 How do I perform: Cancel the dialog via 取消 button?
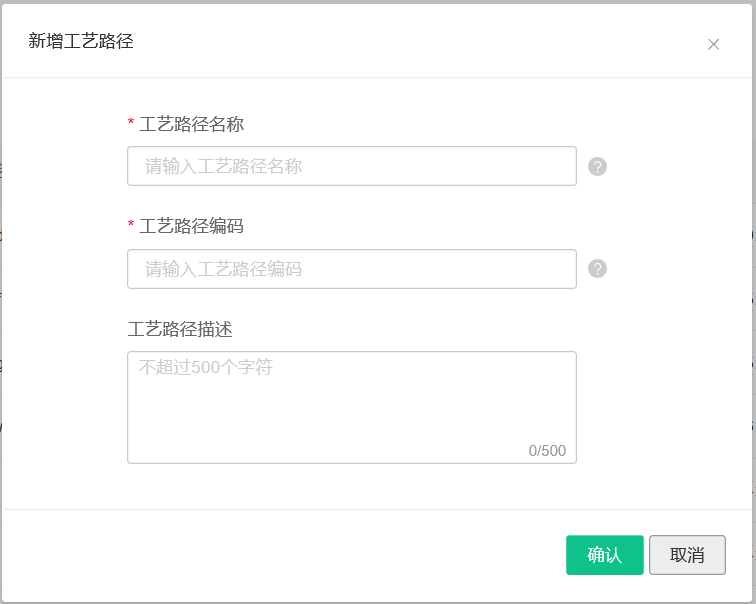click(x=687, y=555)
